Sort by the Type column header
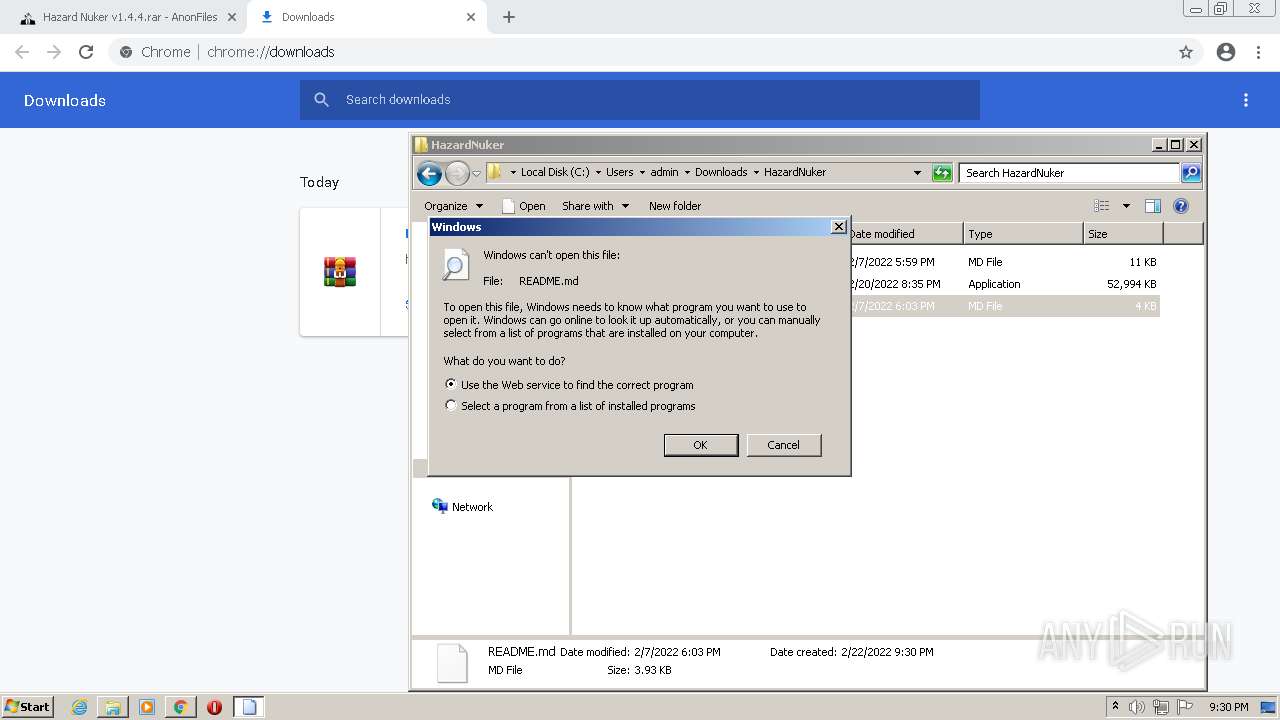 pyautogui.click(x=1024, y=234)
